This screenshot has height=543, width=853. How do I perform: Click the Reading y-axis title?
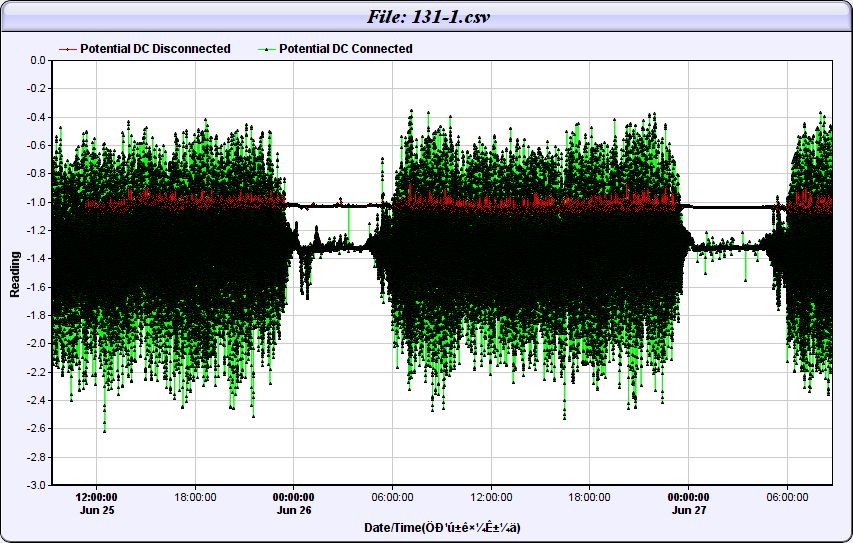(15, 272)
